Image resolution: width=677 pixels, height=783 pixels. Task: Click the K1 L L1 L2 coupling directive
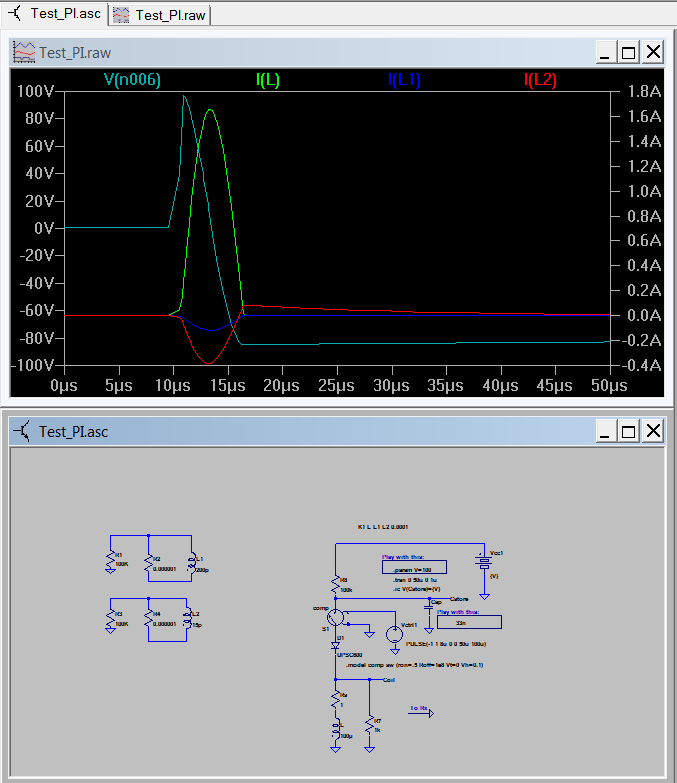click(383, 527)
